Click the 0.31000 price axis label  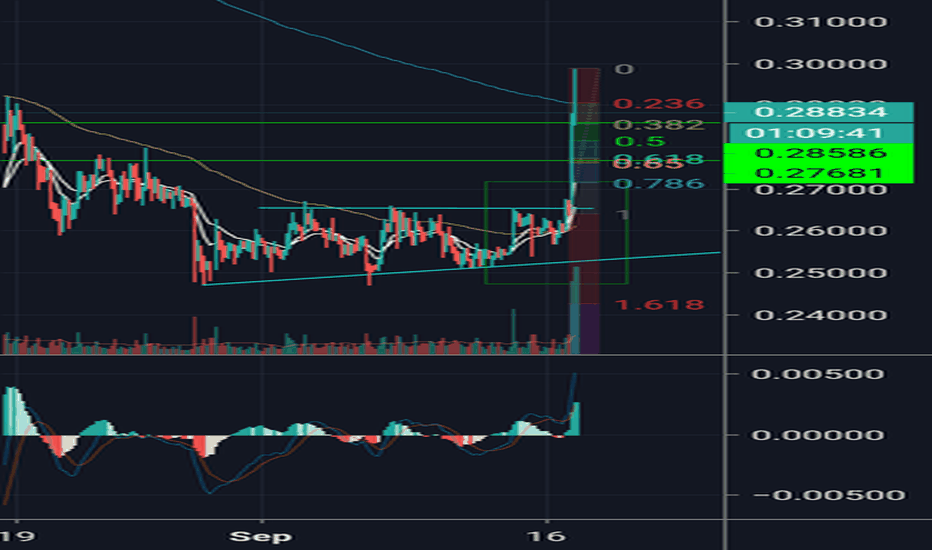821,22
